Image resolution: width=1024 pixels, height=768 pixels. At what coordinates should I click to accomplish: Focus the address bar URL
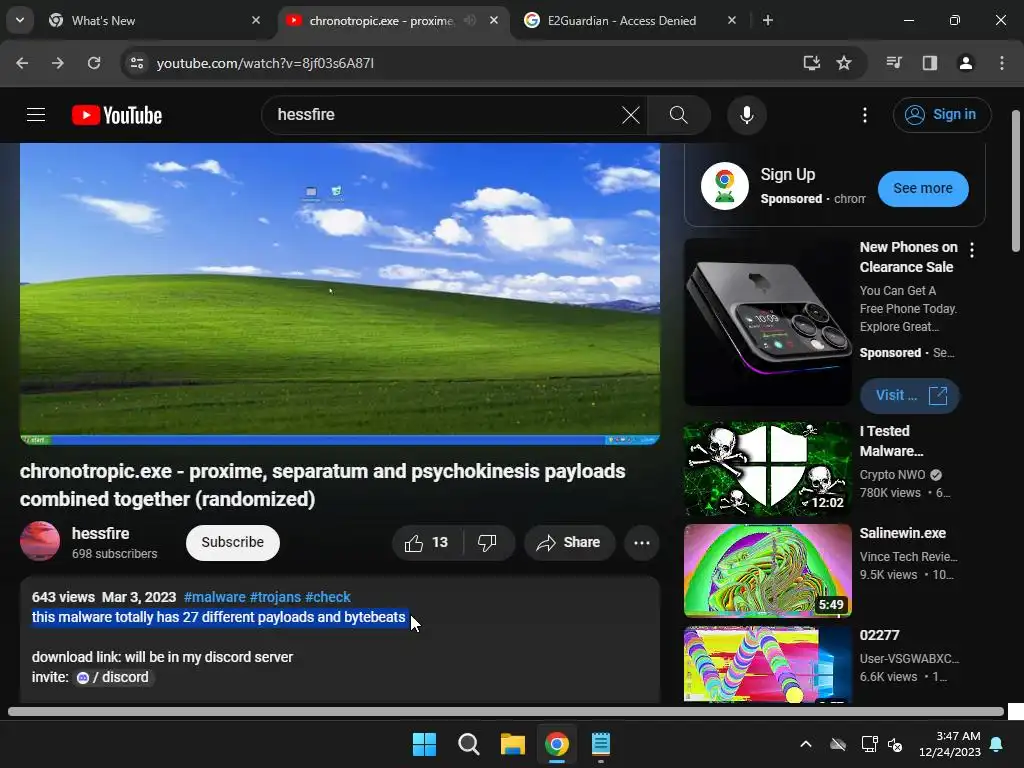(x=265, y=63)
